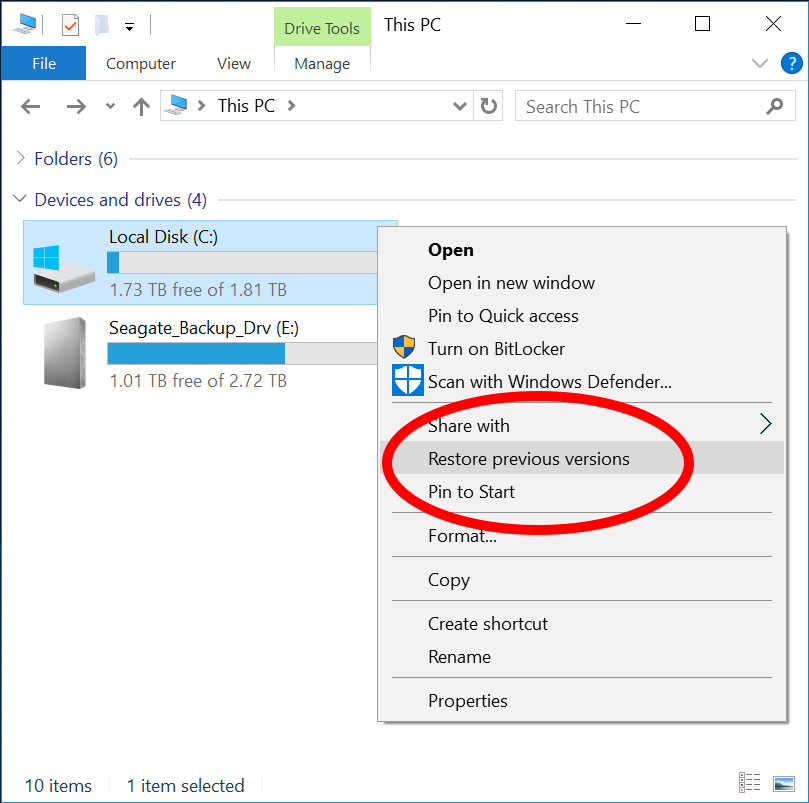This screenshot has width=809, height=803.
Task: Switch to large icons view in status bar
Action: tap(783, 784)
